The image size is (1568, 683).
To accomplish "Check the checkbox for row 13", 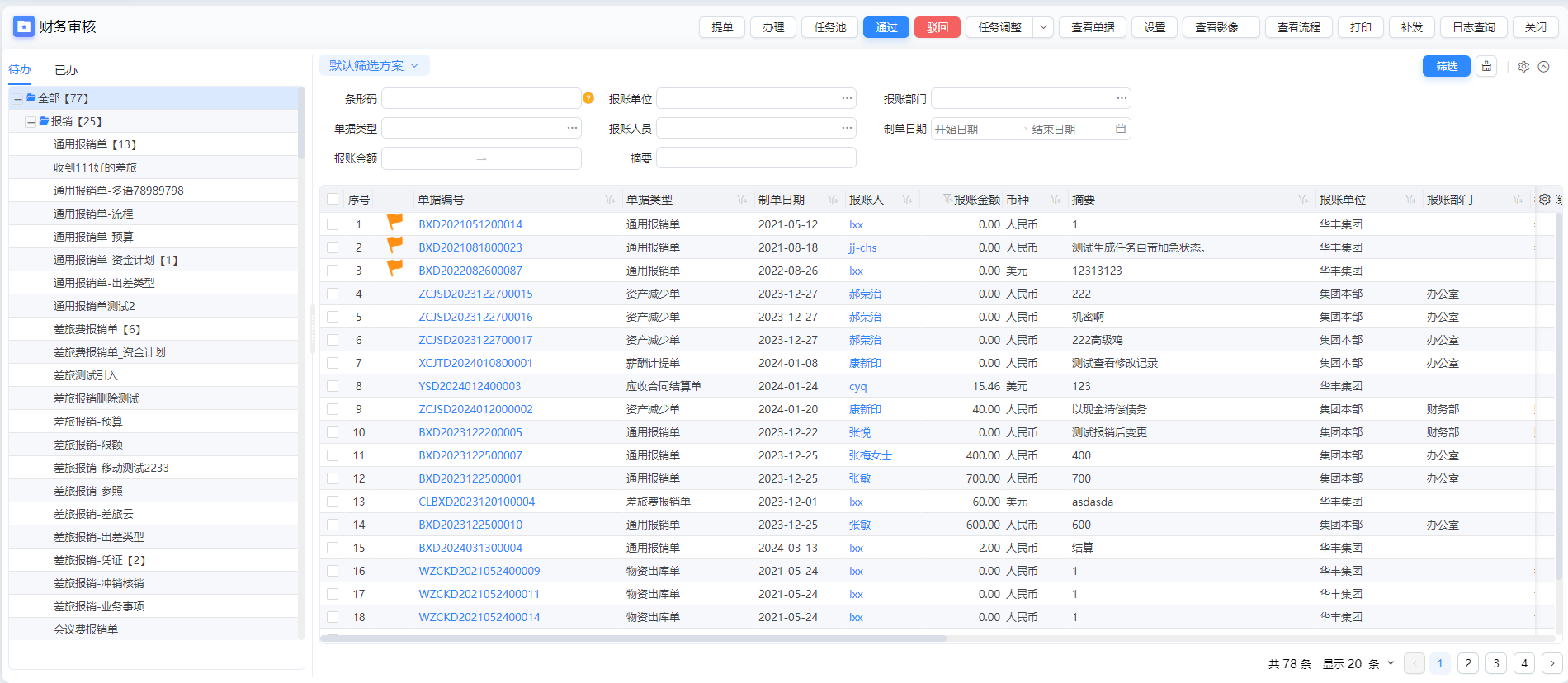I will [x=333, y=502].
